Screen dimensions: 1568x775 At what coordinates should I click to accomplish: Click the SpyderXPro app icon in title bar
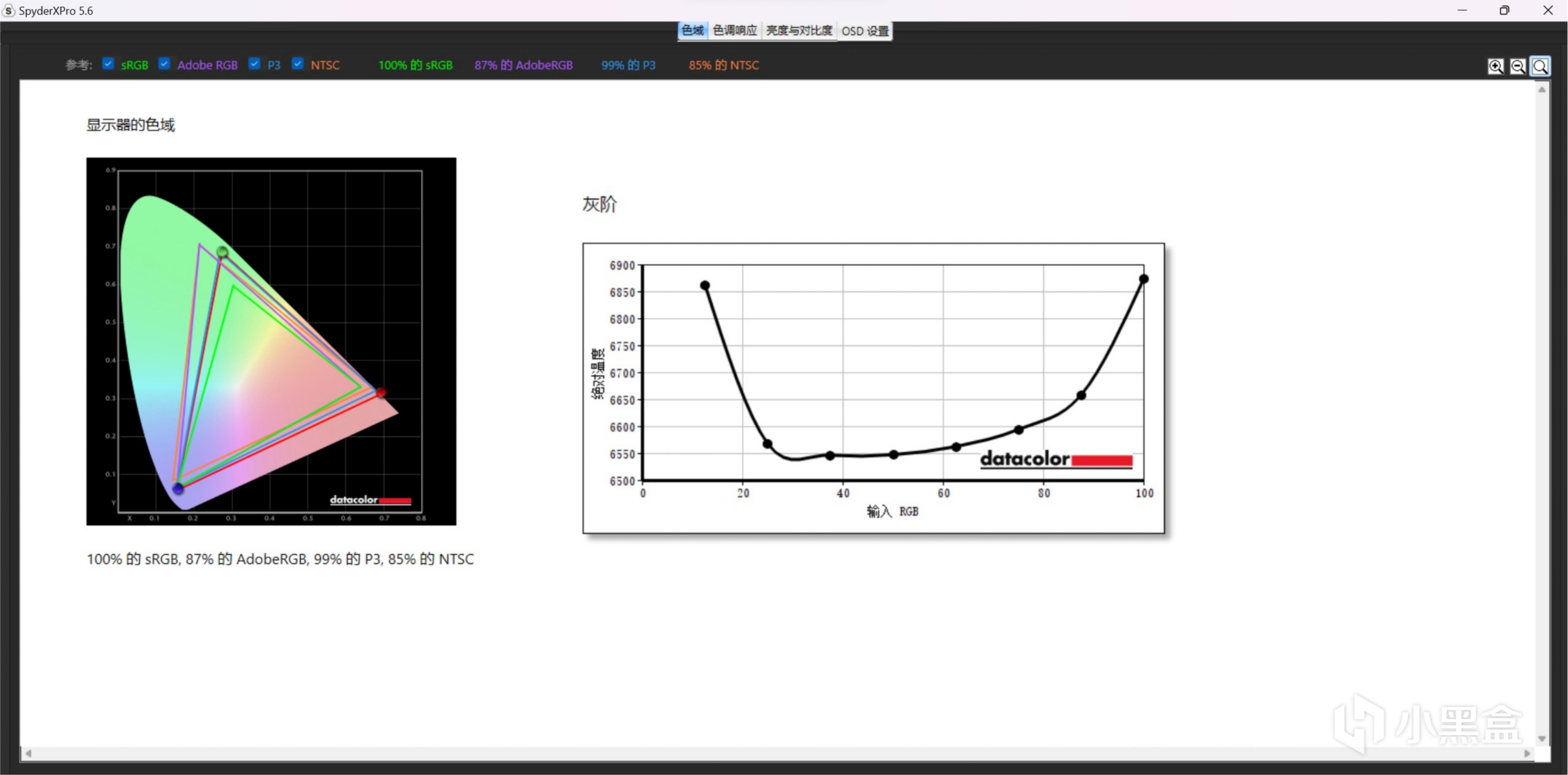coord(8,10)
